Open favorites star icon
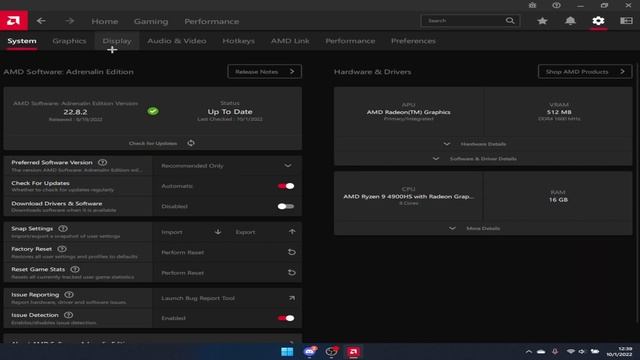 (542, 21)
